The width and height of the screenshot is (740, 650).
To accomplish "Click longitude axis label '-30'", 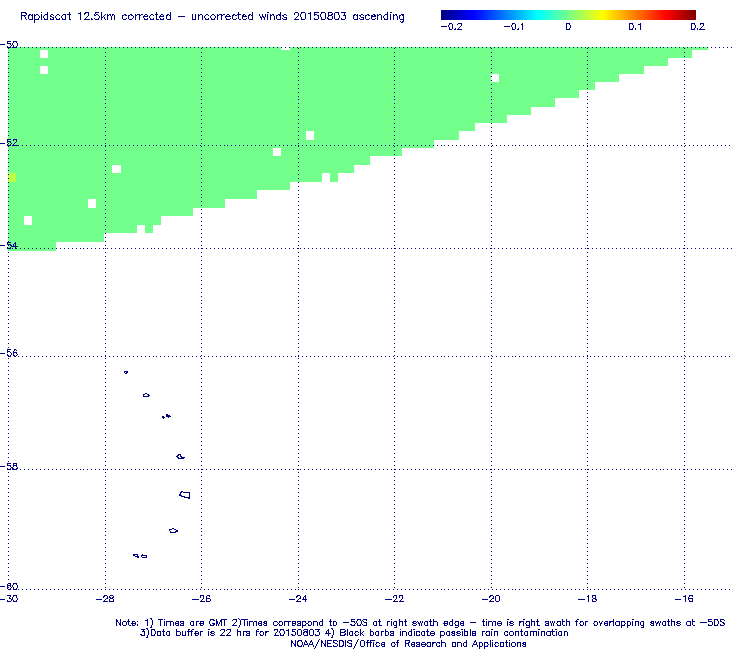I will coord(9,599).
